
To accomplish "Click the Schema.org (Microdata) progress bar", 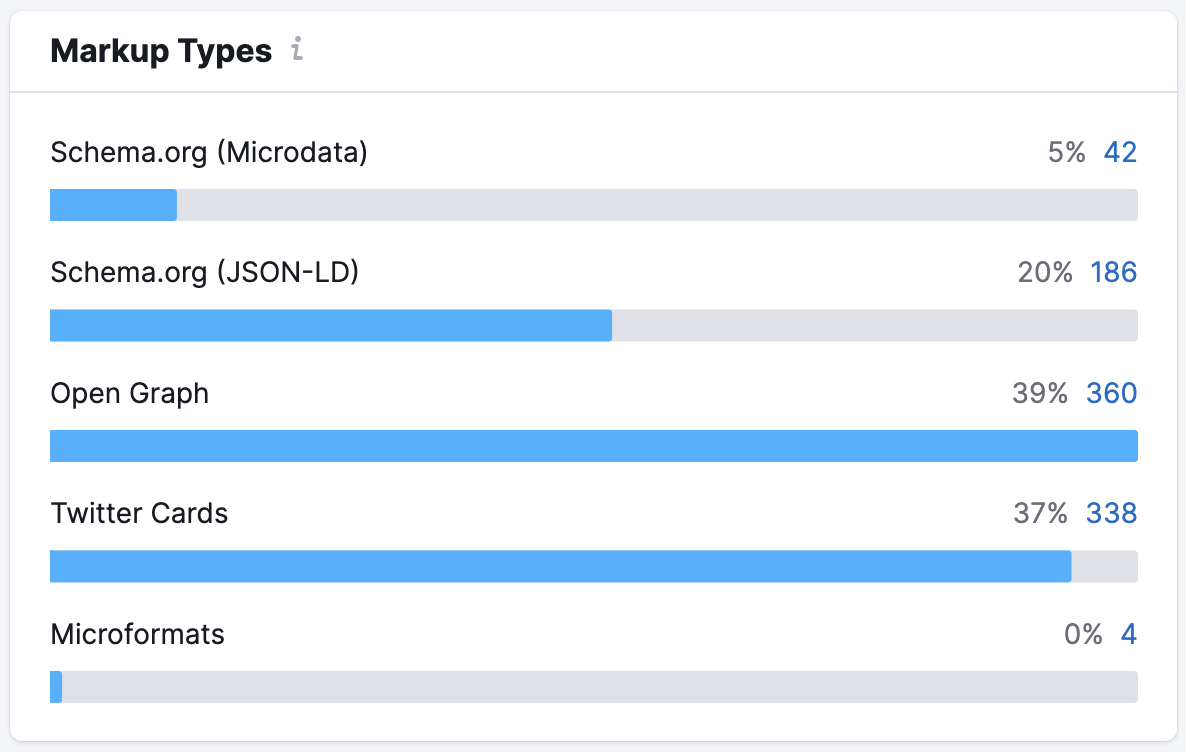I will pos(593,205).
